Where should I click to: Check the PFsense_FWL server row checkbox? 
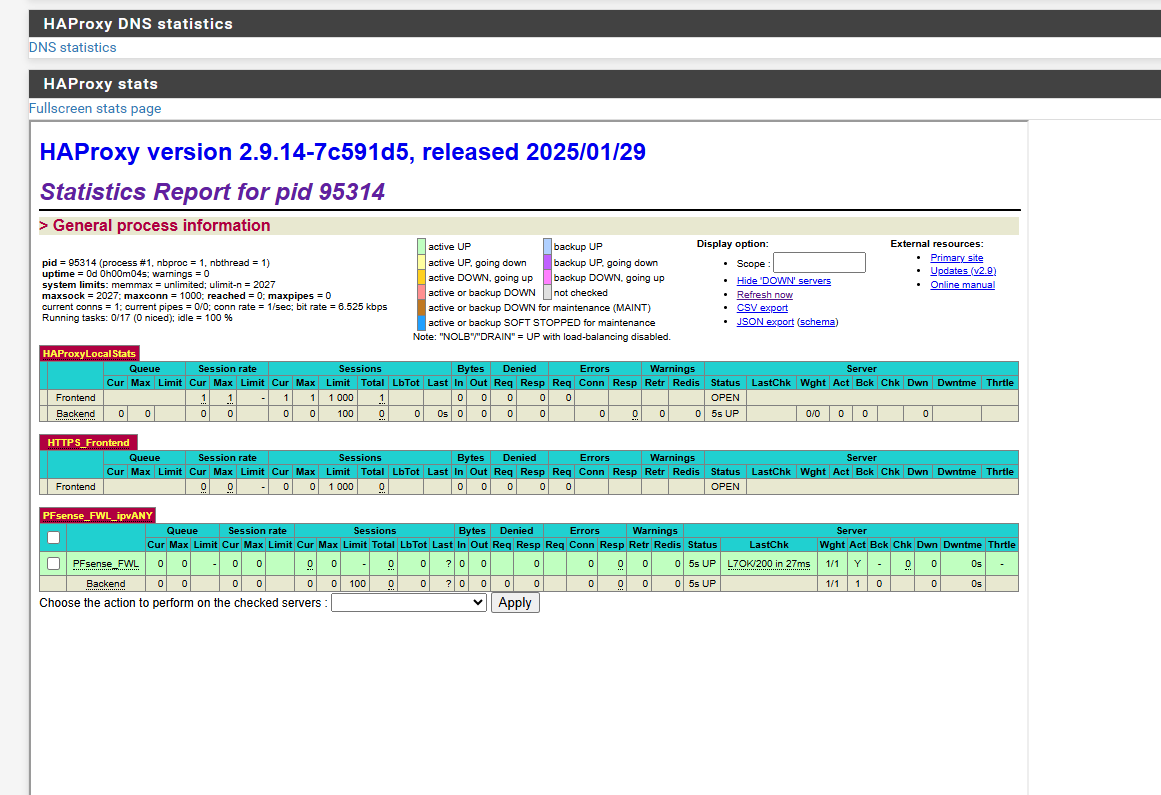(x=53, y=563)
